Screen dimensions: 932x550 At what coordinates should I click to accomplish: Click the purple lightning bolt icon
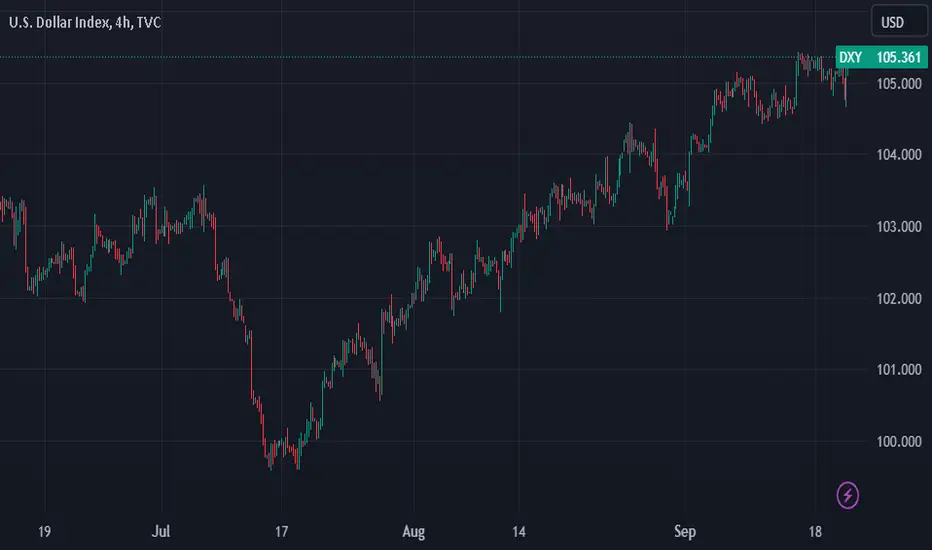pyautogui.click(x=848, y=495)
